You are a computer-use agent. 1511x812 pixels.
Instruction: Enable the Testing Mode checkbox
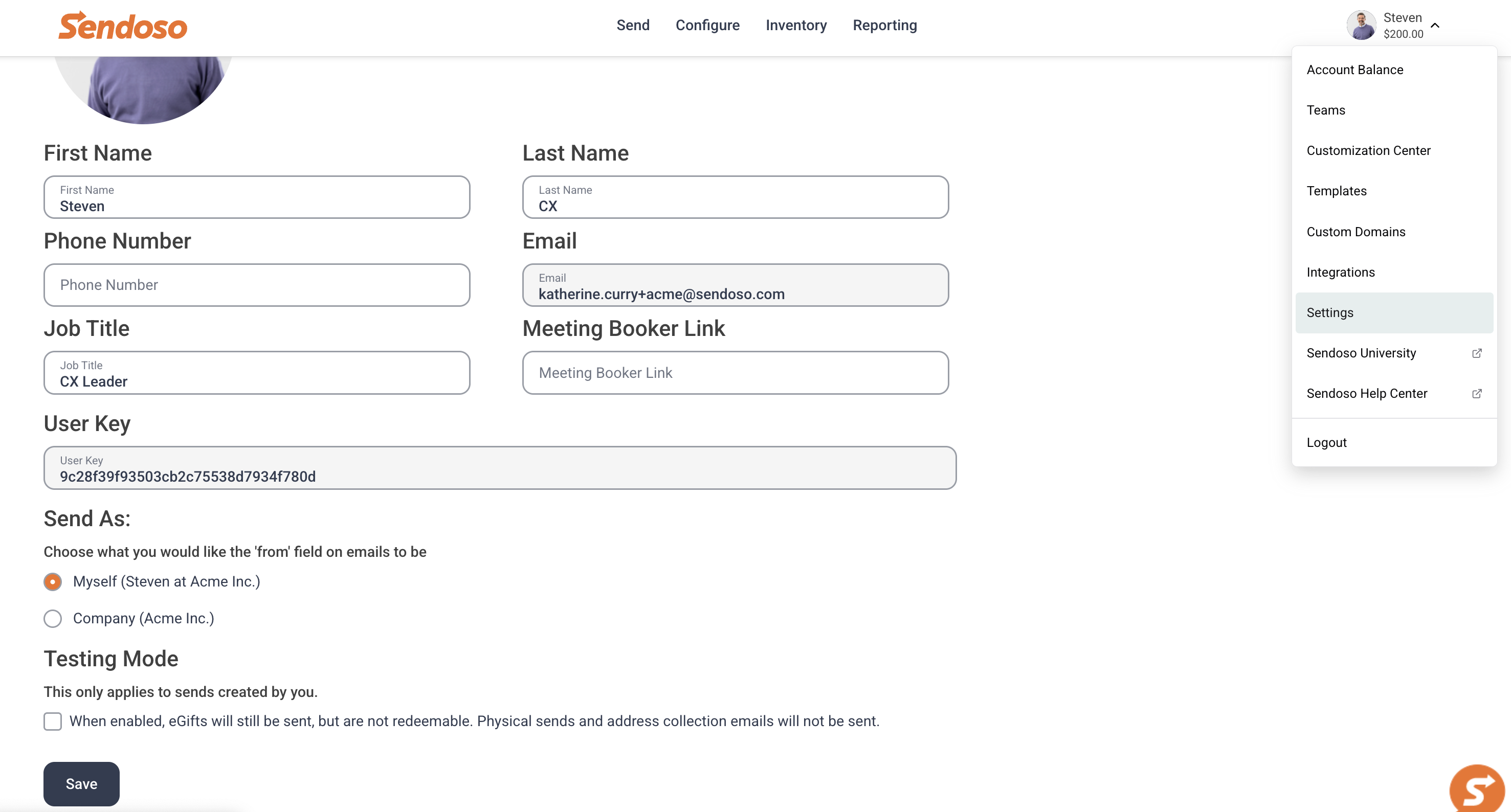[53, 721]
